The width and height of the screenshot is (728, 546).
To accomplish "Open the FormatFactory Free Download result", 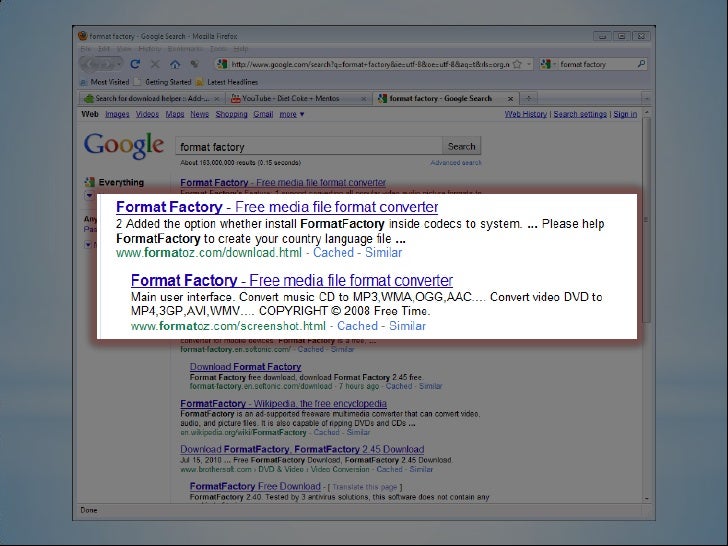I will point(255,486).
